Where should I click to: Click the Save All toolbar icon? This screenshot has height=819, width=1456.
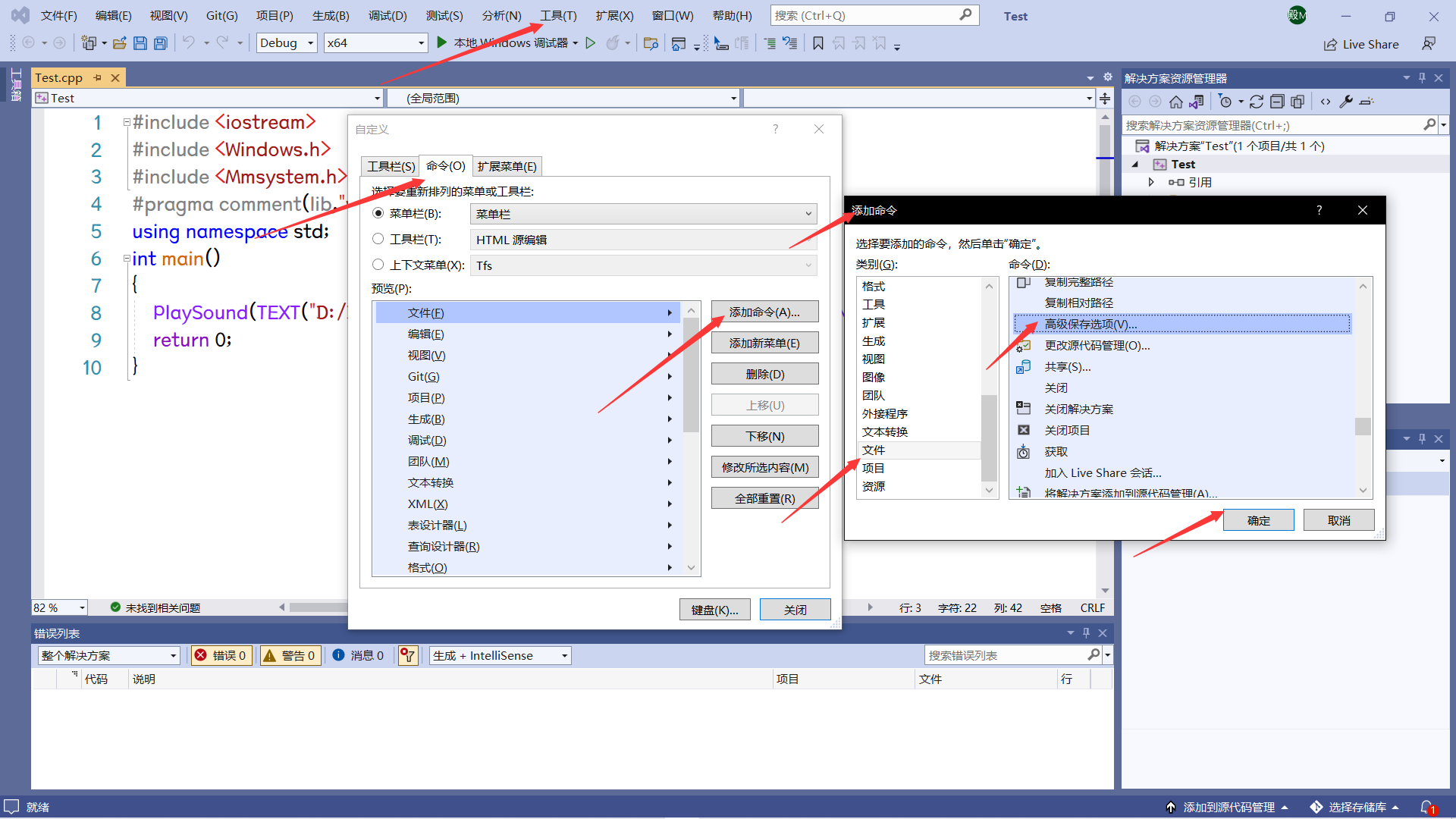(160, 43)
